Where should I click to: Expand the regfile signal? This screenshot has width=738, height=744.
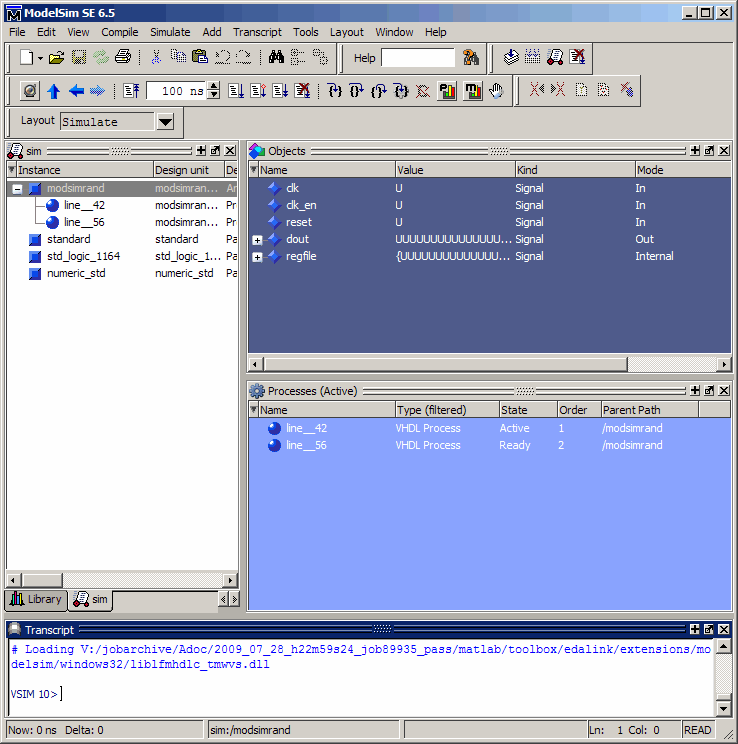click(x=257, y=257)
